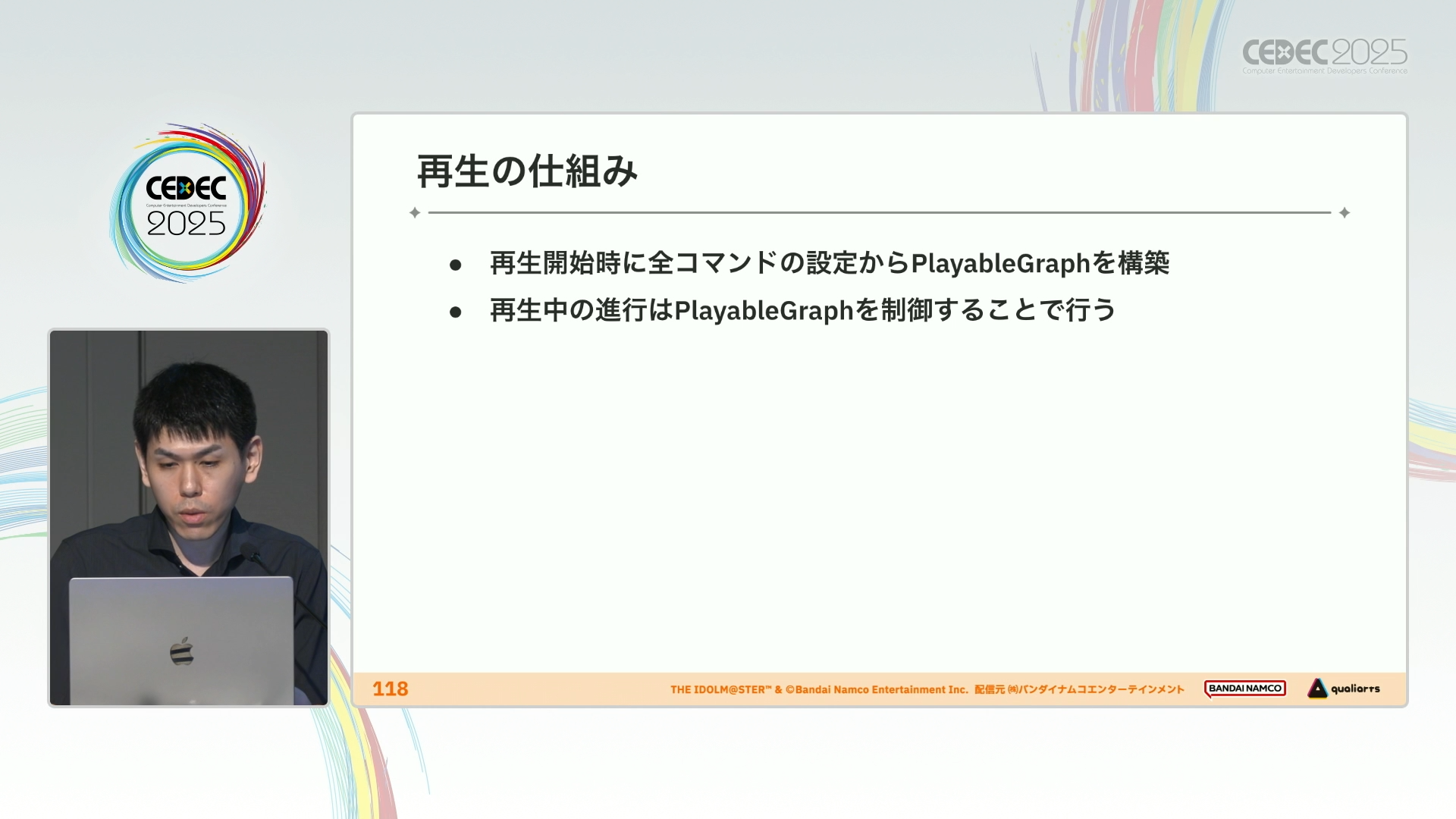Click the Computer Entertainment Developers Conference subtitle
The image size is (1456, 819).
click(1324, 71)
